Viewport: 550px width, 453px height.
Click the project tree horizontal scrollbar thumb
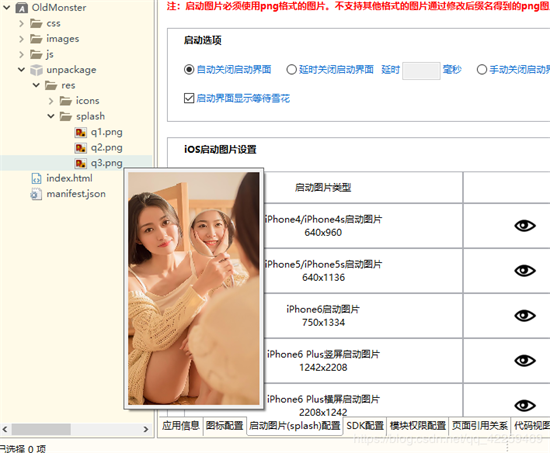[41, 429]
